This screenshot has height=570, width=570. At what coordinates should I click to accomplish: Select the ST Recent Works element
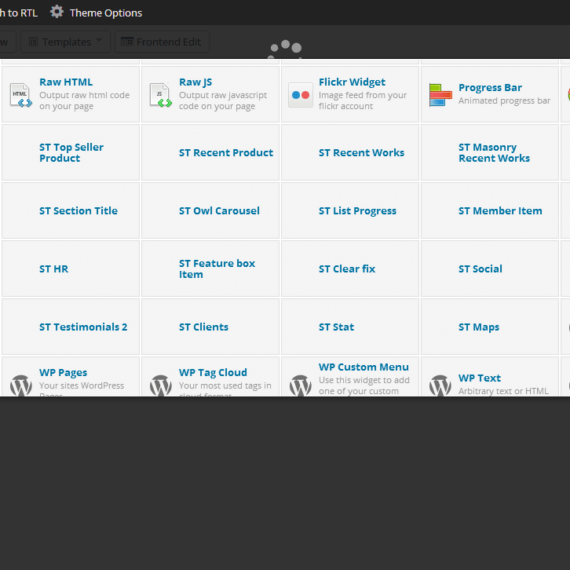pos(350,153)
